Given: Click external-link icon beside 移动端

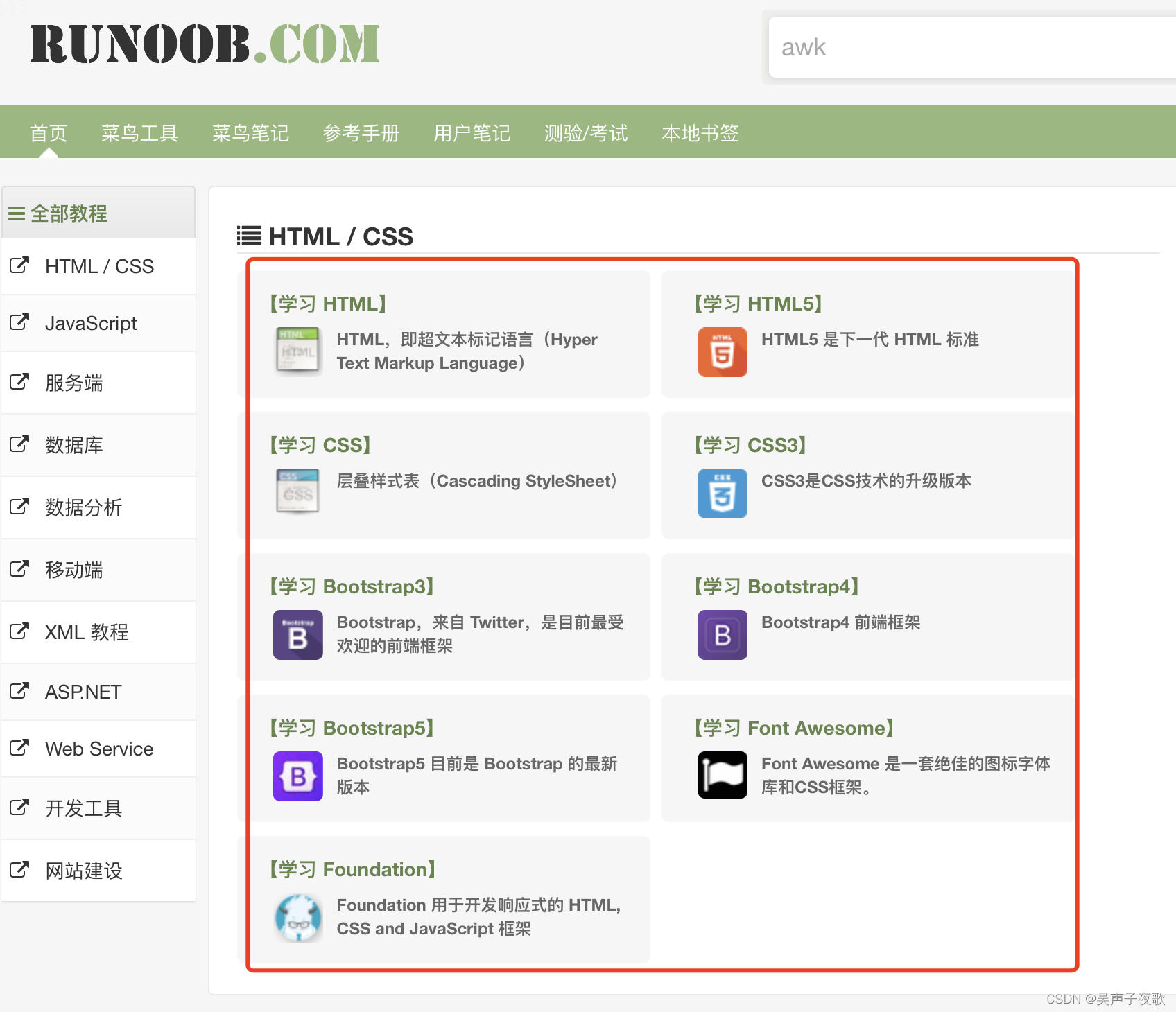Looking at the screenshot, I should [19, 568].
